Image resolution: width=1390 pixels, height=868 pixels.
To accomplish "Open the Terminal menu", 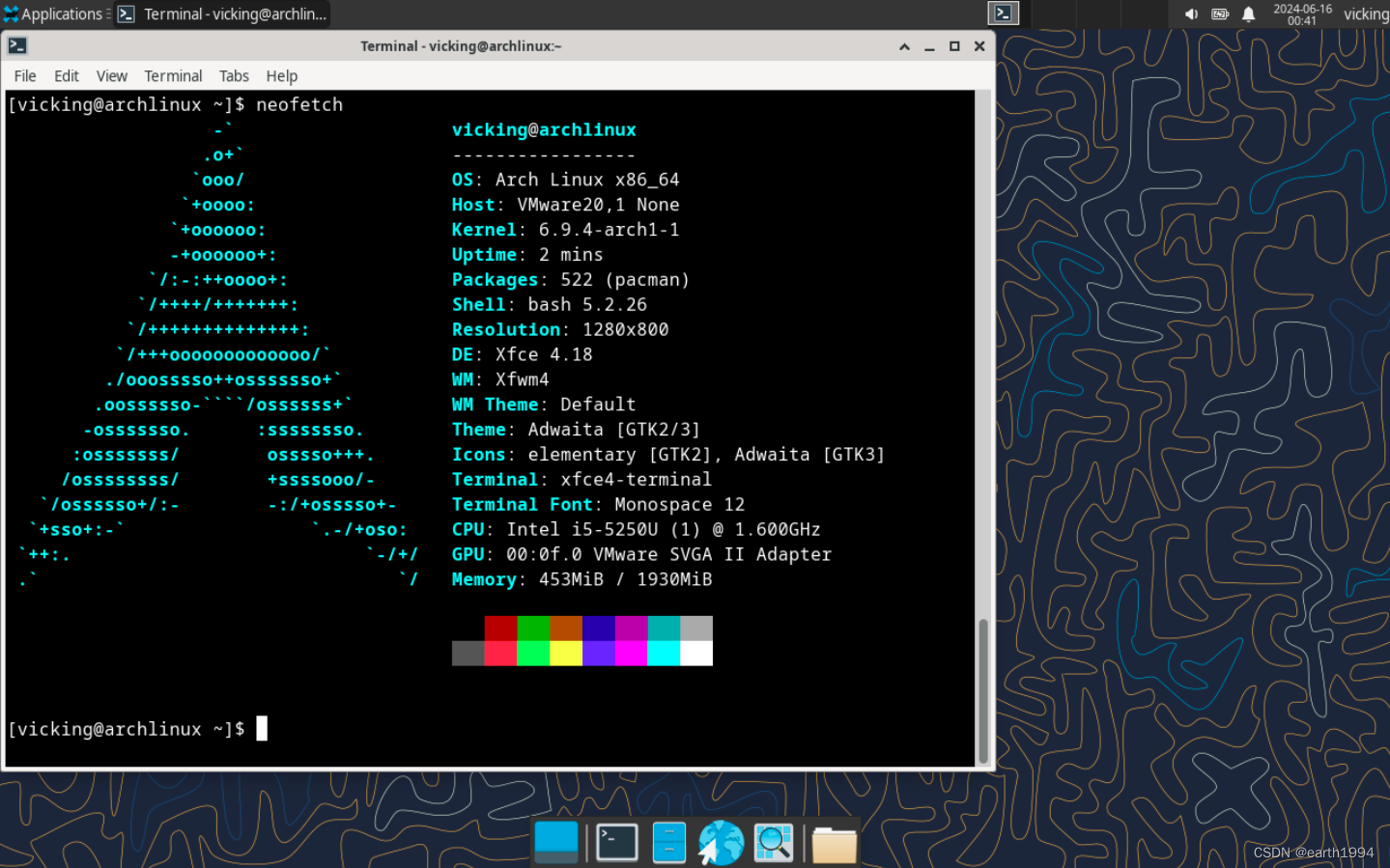I will (x=173, y=76).
